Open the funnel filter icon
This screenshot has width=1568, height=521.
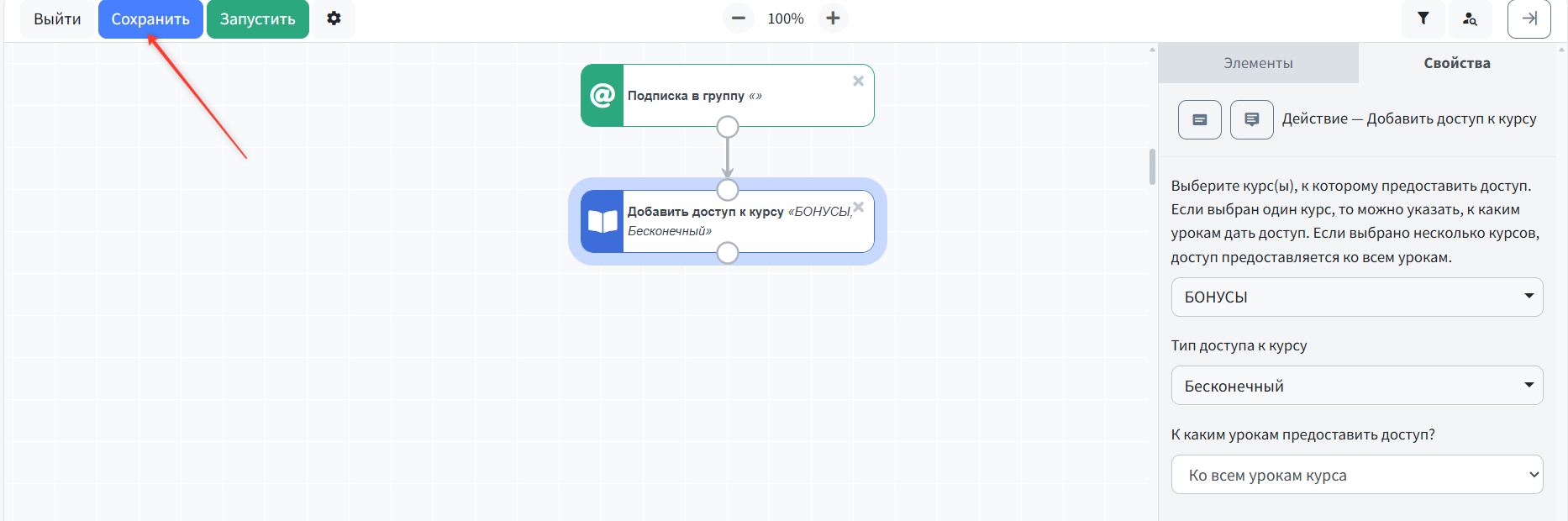(x=1423, y=18)
